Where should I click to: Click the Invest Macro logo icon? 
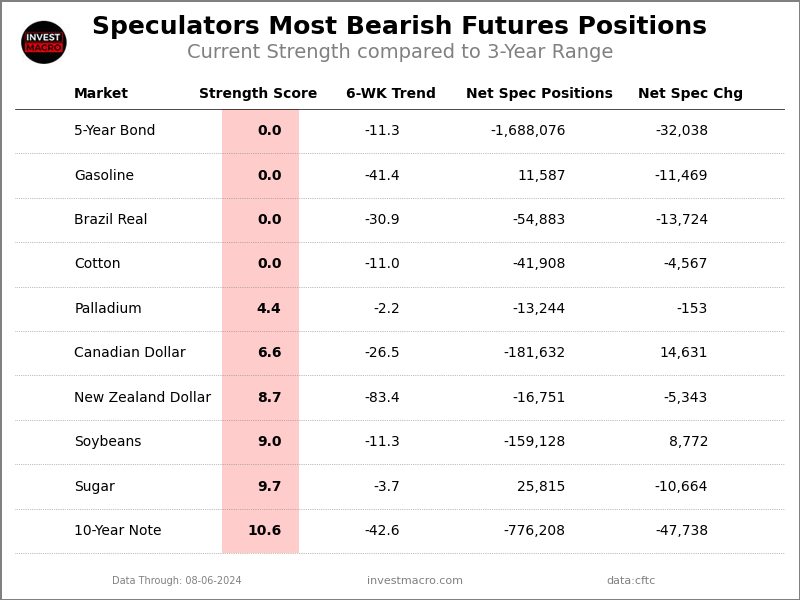click(44, 42)
